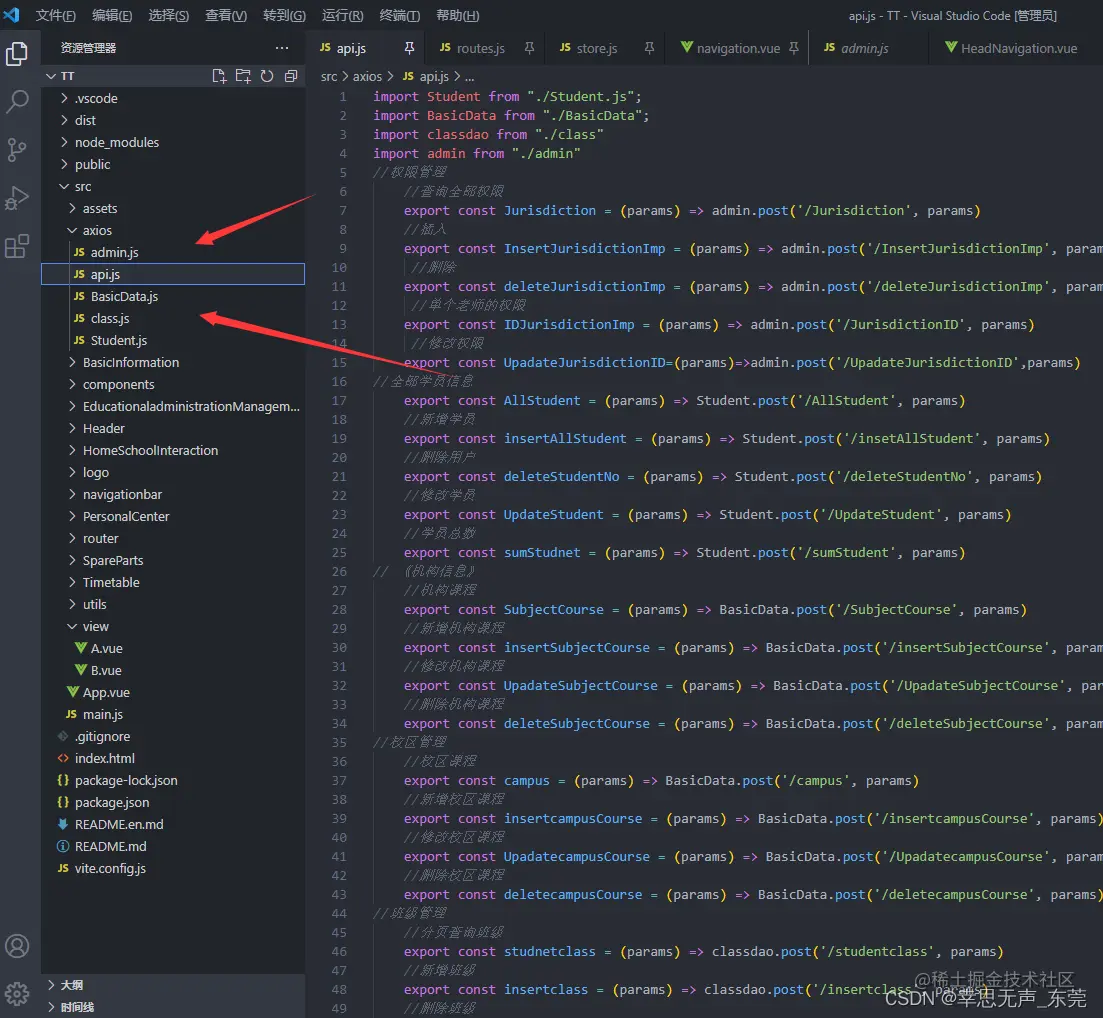Viewport: 1103px width, 1018px height.
Task: Open the Explorer view in activity bar
Action: 17,53
